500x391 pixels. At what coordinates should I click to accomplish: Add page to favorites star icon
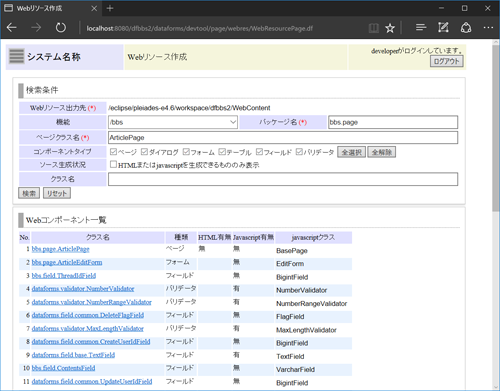click(390, 28)
